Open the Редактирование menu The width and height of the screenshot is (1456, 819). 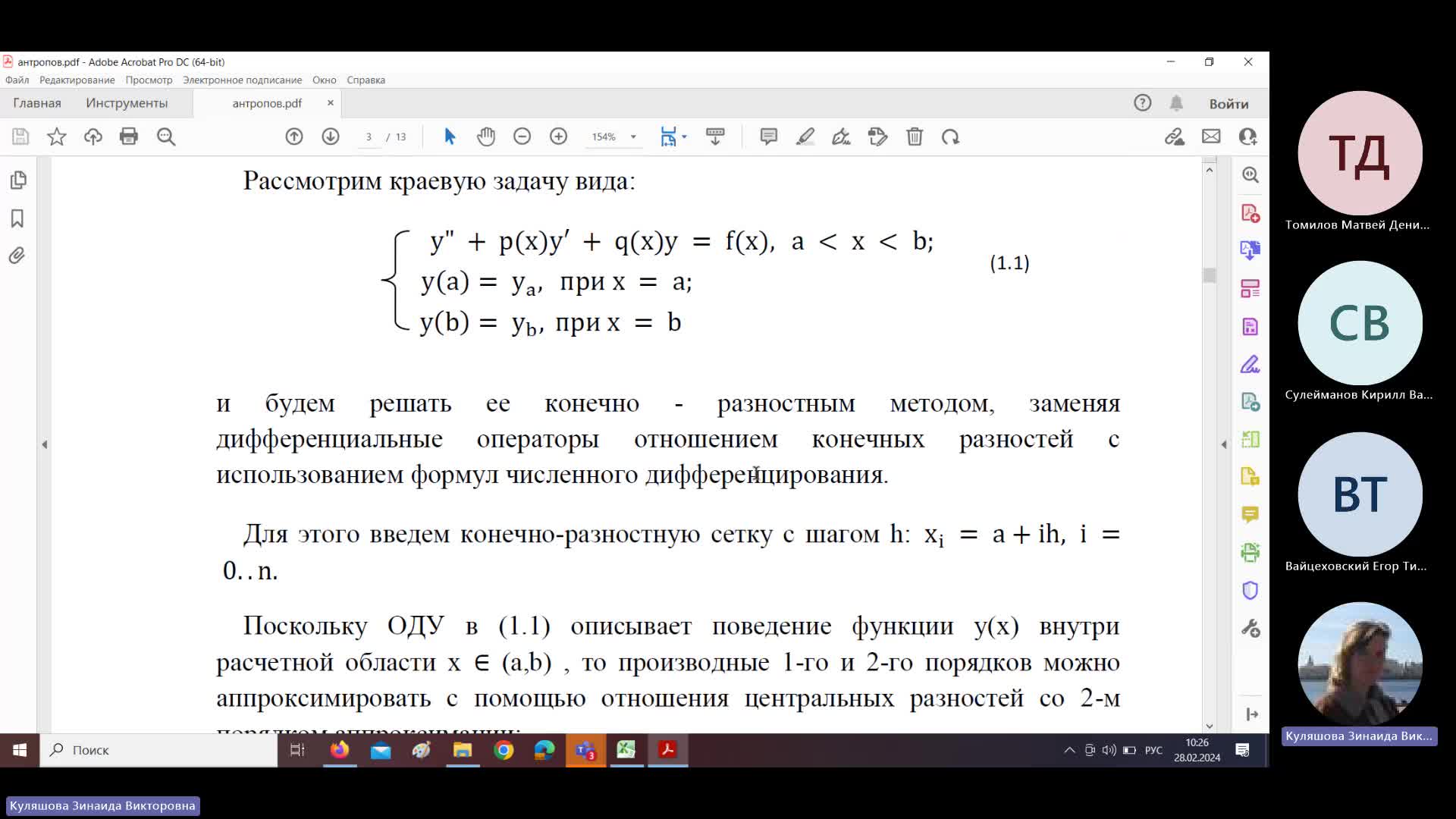coord(77,80)
